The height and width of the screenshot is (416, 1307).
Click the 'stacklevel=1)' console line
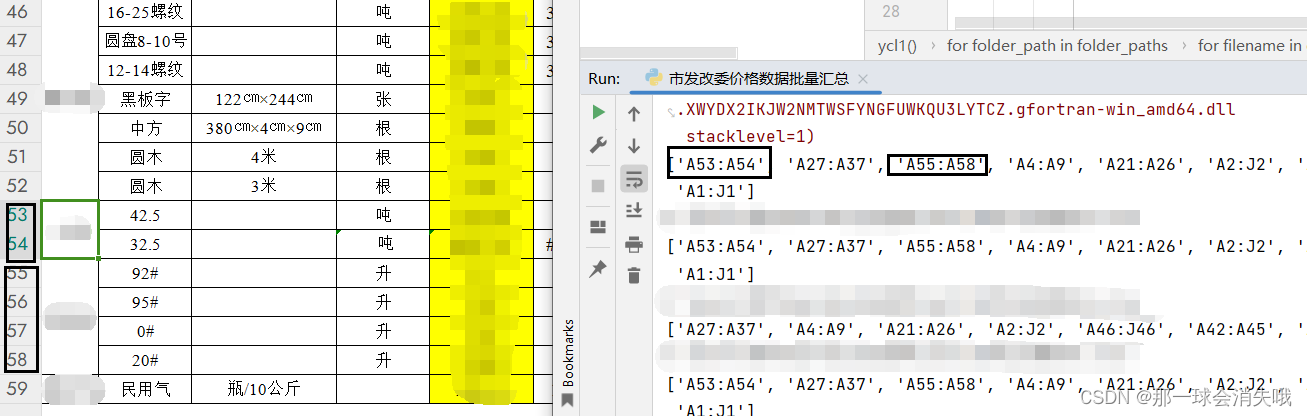[751, 135]
